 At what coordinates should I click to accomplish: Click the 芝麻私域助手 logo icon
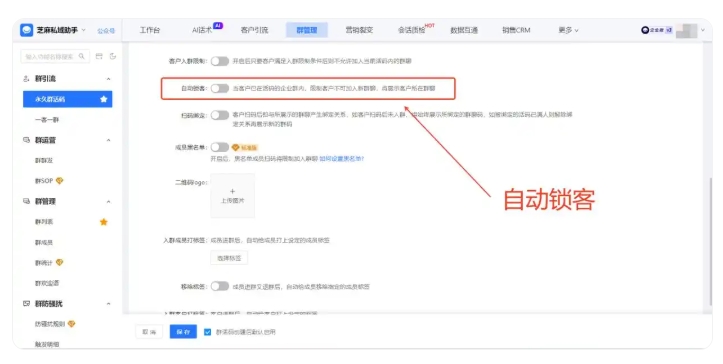tap(27, 30)
